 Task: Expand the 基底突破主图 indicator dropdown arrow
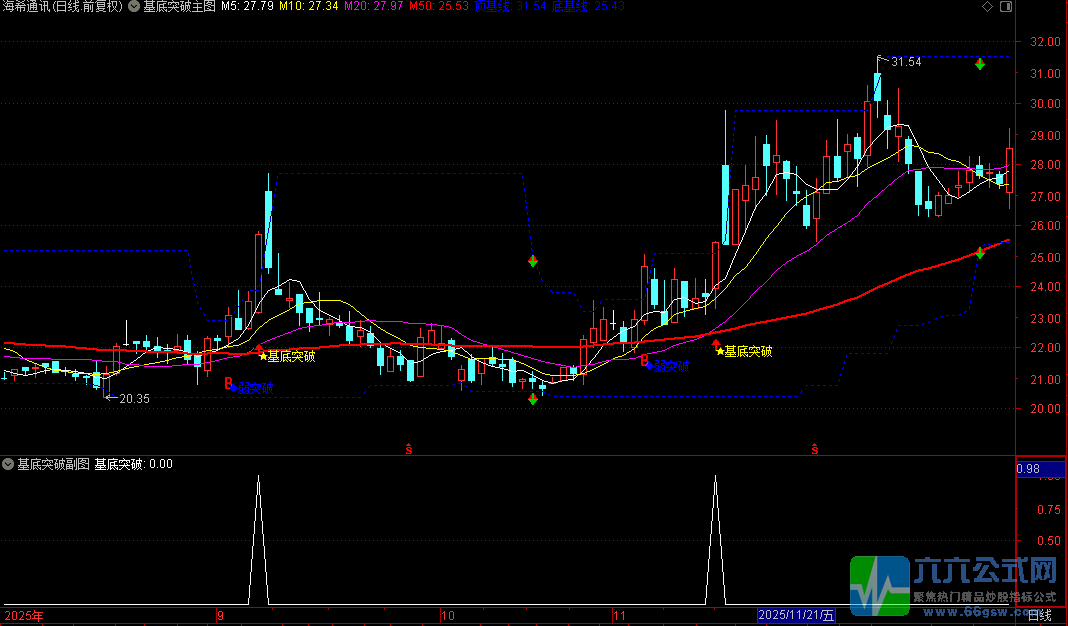(134, 6)
